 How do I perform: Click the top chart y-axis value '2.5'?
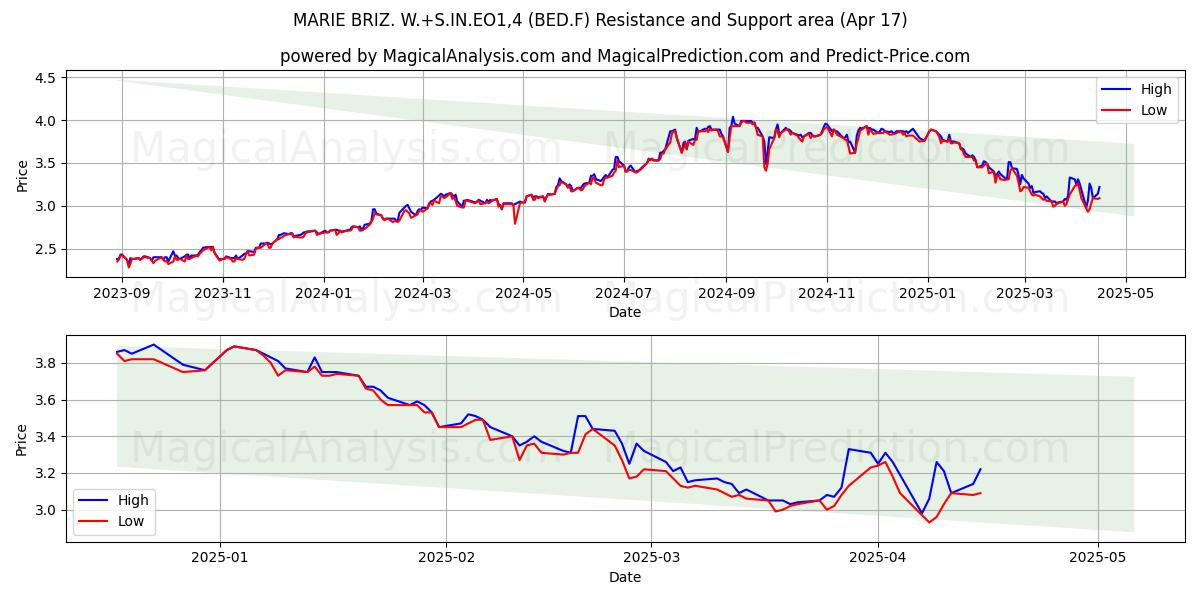(x=48, y=250)
